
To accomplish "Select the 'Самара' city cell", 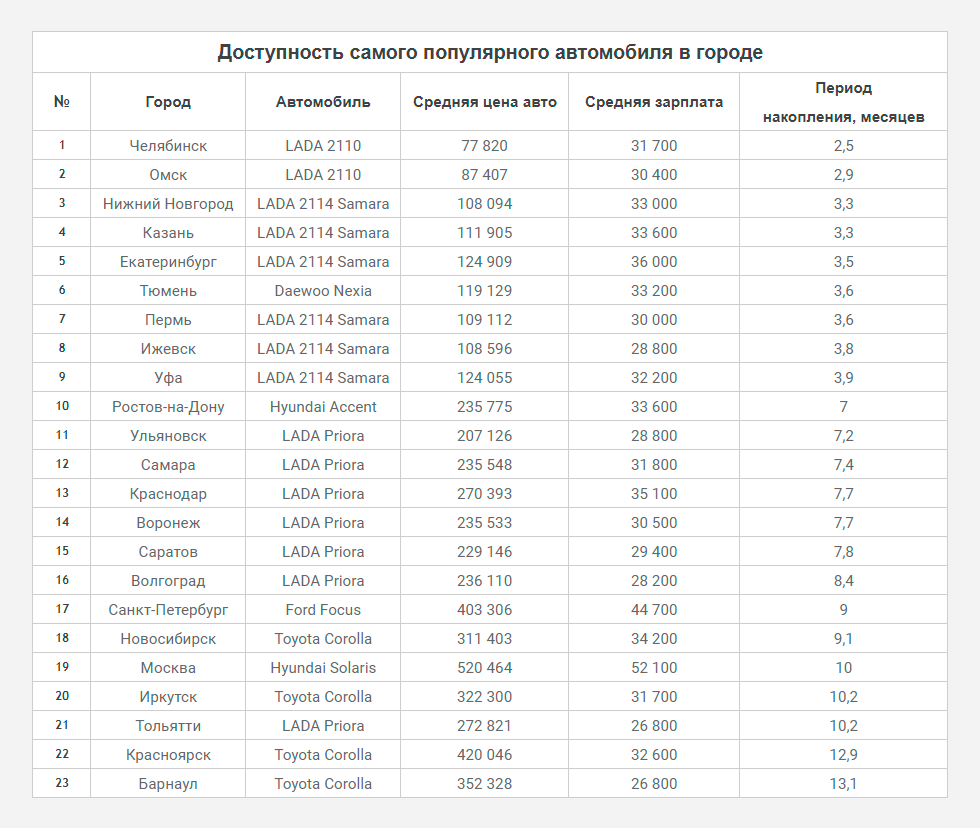I will (x=168, y=465).
